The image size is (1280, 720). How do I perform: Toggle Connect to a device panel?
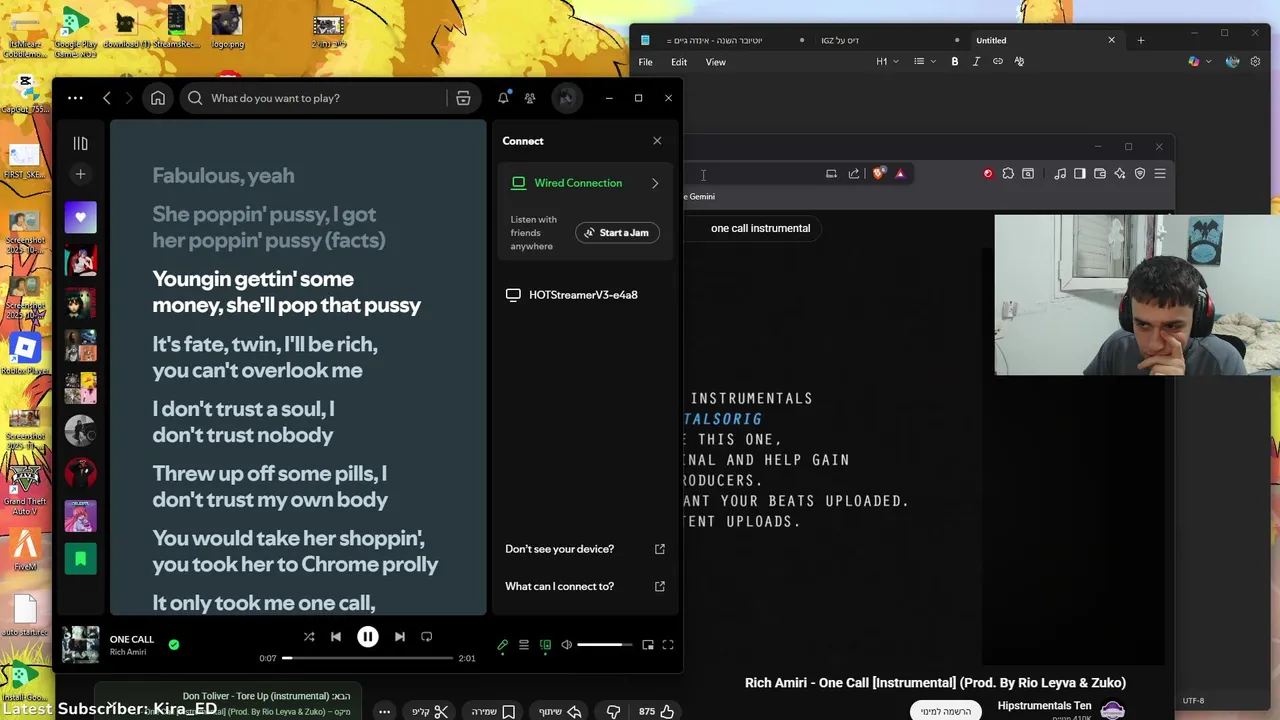(545, 645)
